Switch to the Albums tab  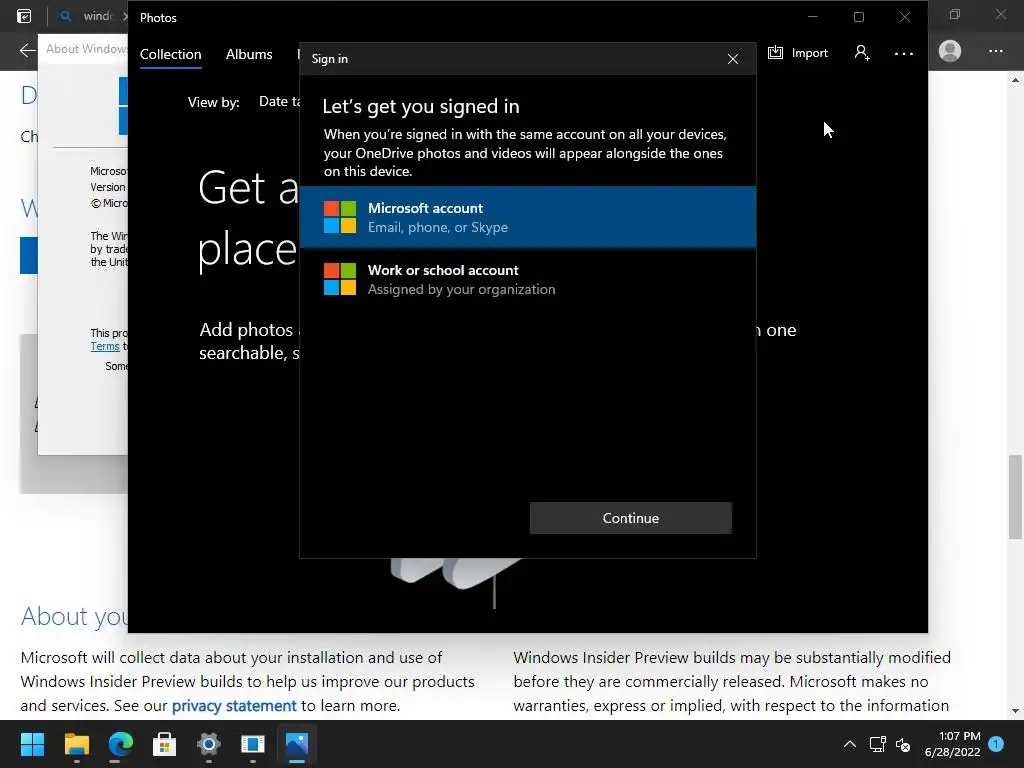249,54
